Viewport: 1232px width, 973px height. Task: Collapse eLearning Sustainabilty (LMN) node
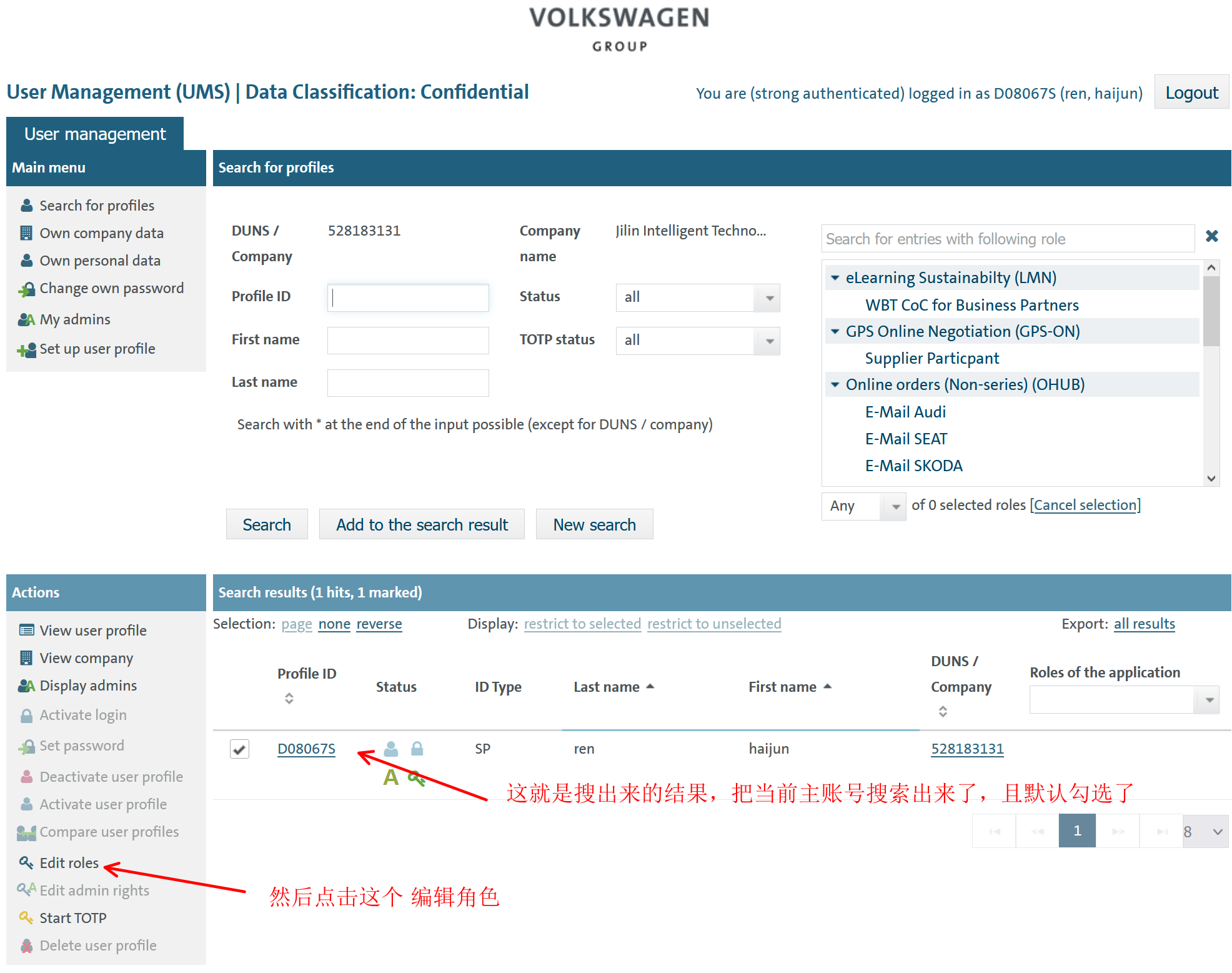pos(835,277)
